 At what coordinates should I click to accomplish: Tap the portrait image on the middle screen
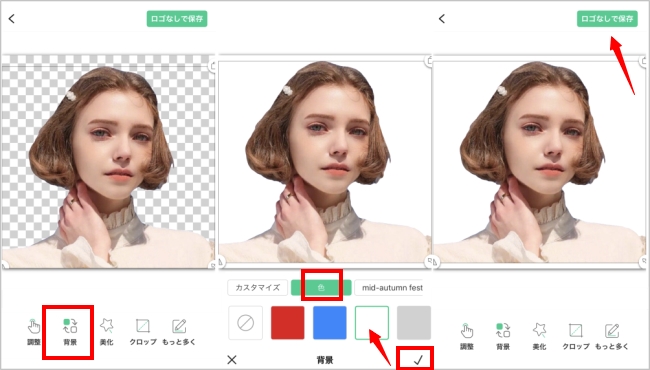pyautogui.click(x=325, y=162)
